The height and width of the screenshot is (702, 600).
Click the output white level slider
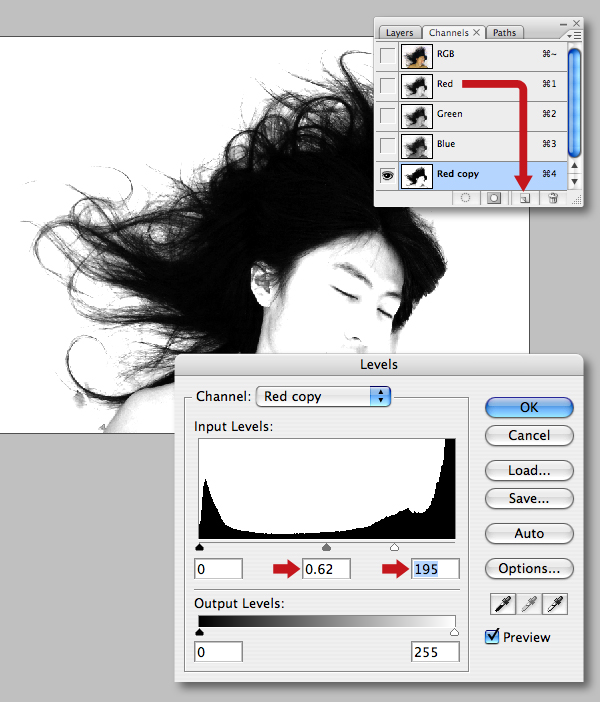coord(454,632)
